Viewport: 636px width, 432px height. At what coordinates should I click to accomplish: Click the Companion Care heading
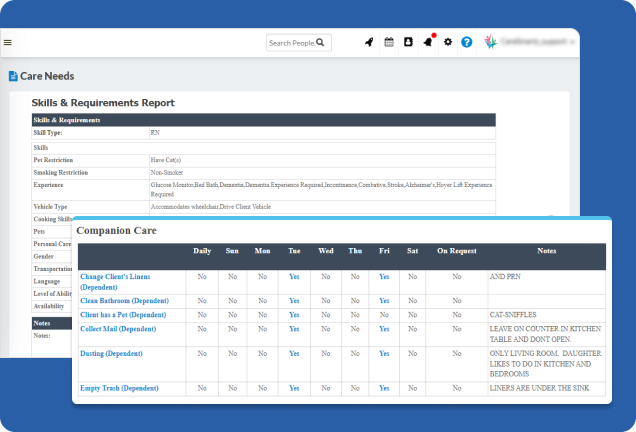(x=116, y=230)
